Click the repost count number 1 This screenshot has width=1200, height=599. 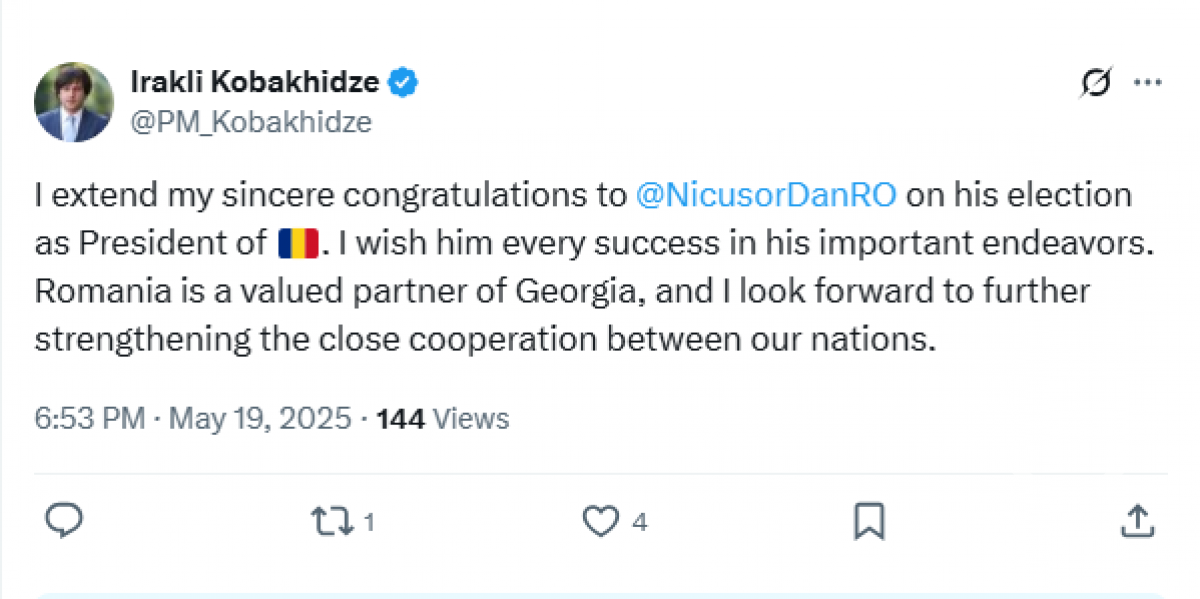click(368, 522)
